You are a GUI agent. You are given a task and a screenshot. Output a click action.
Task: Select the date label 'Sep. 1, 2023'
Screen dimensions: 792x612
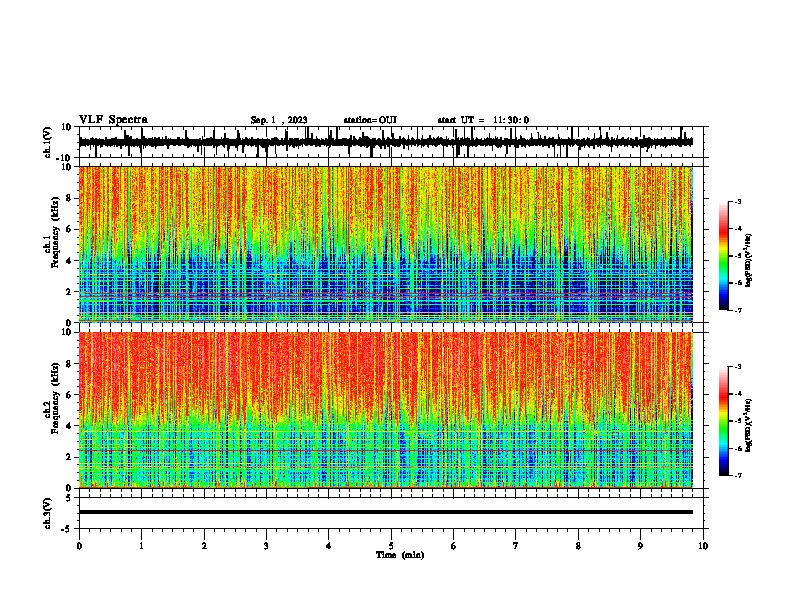279,120
